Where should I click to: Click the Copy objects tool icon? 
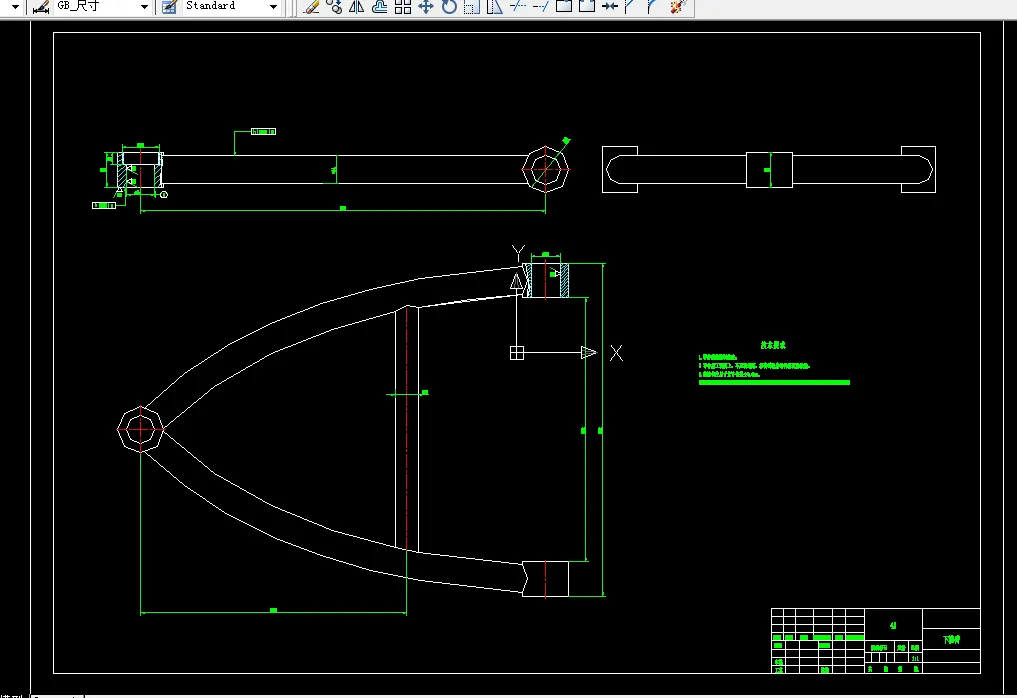pos(334,6)
